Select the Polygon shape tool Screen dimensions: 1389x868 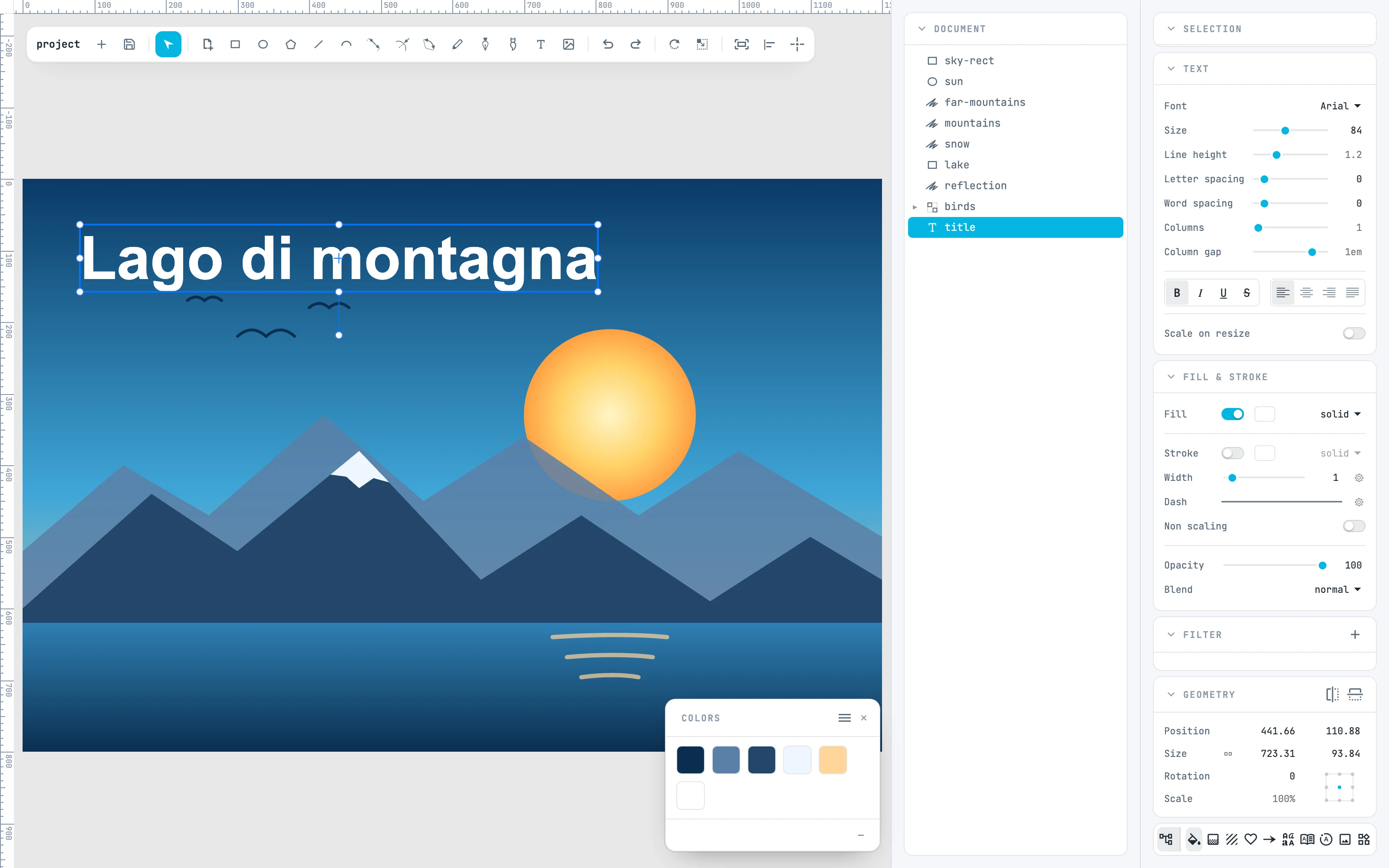coord(291,44)
